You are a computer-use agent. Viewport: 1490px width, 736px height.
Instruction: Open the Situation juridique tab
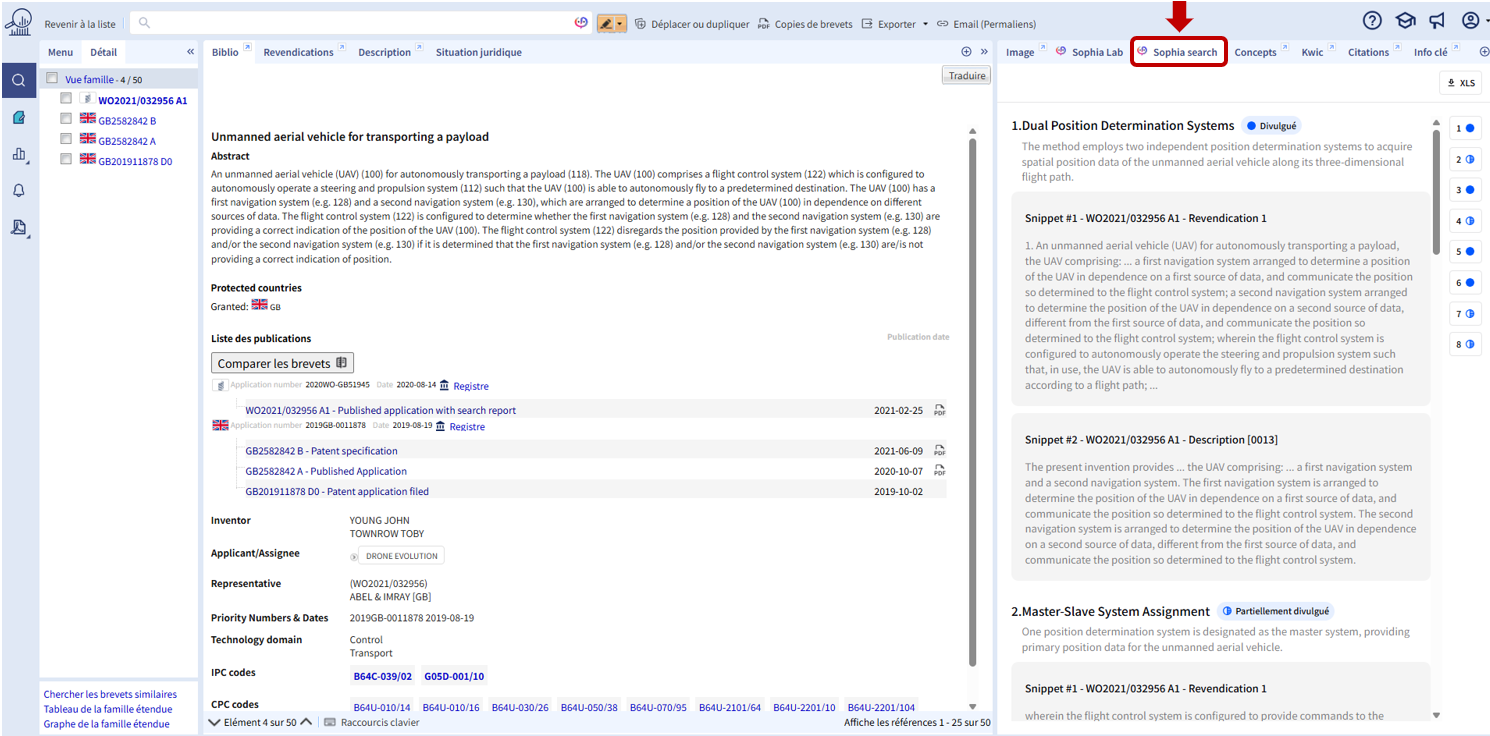pos(478,53)
